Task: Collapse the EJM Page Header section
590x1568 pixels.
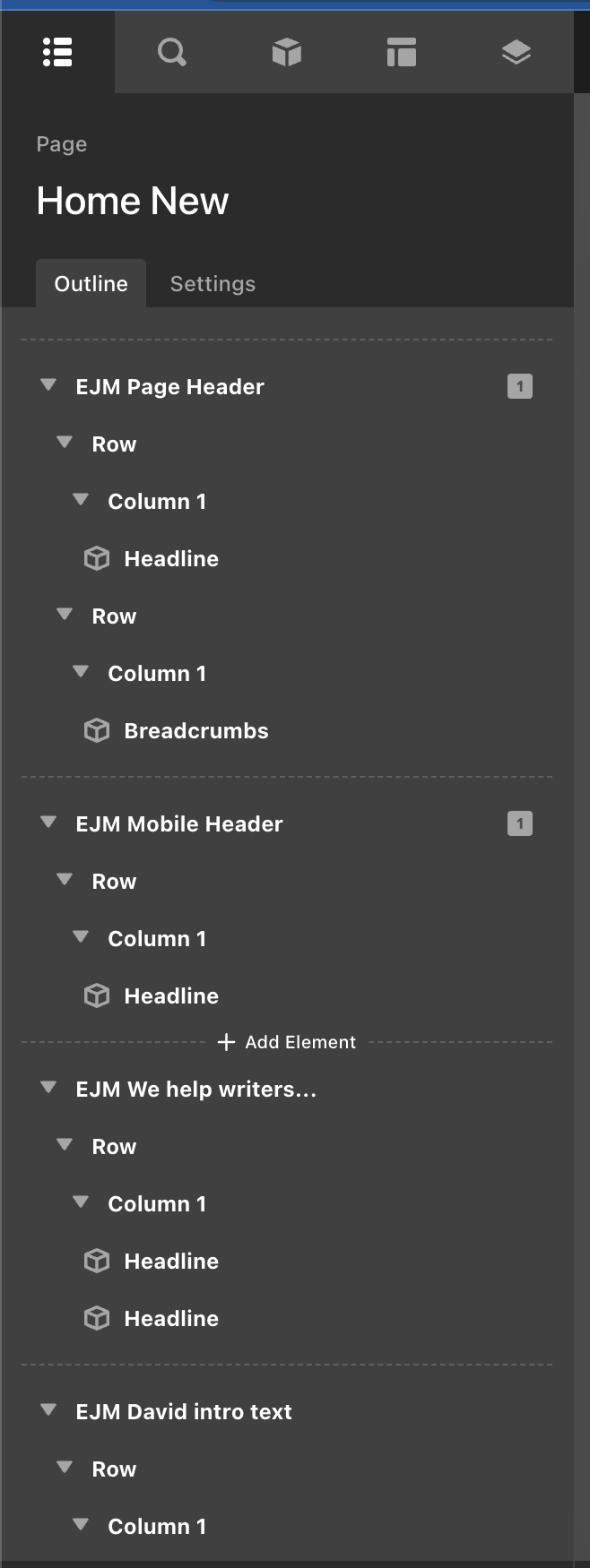Action: [48, 386]
